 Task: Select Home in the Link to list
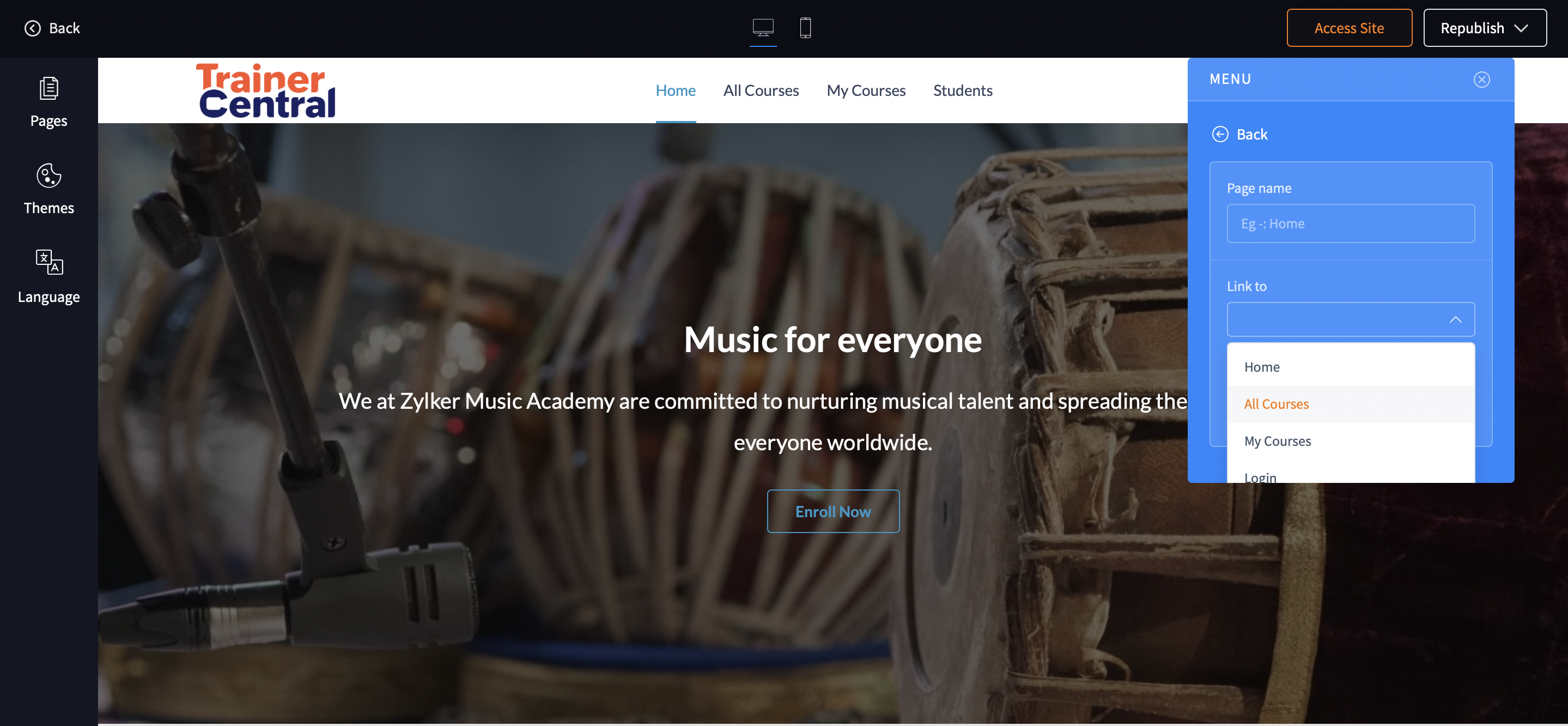coord(1262,367)
